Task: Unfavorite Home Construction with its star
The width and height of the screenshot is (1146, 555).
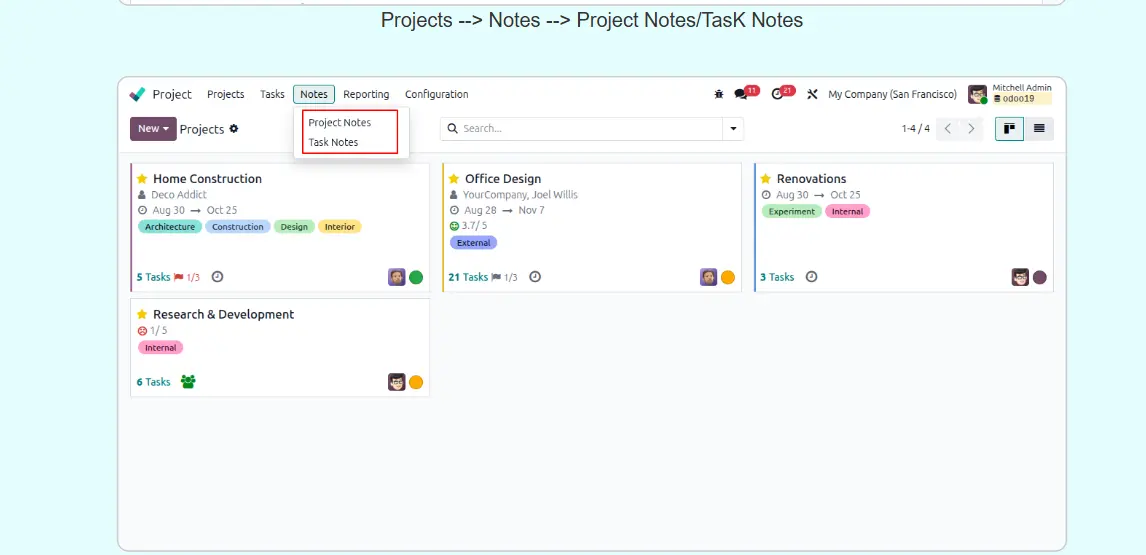Action: click(142, 179)
